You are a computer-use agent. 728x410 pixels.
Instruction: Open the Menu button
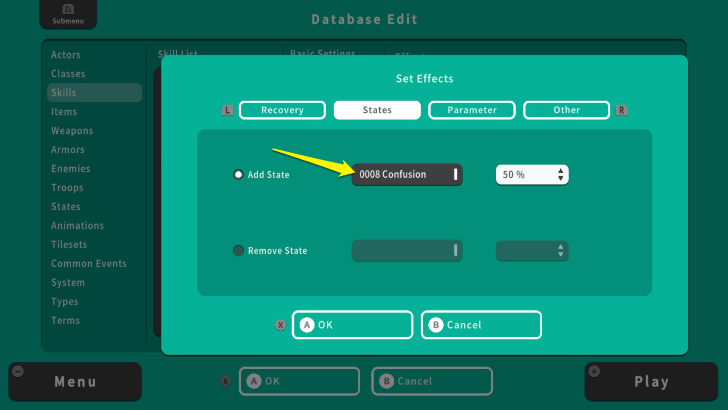click(x=75, y=382)
